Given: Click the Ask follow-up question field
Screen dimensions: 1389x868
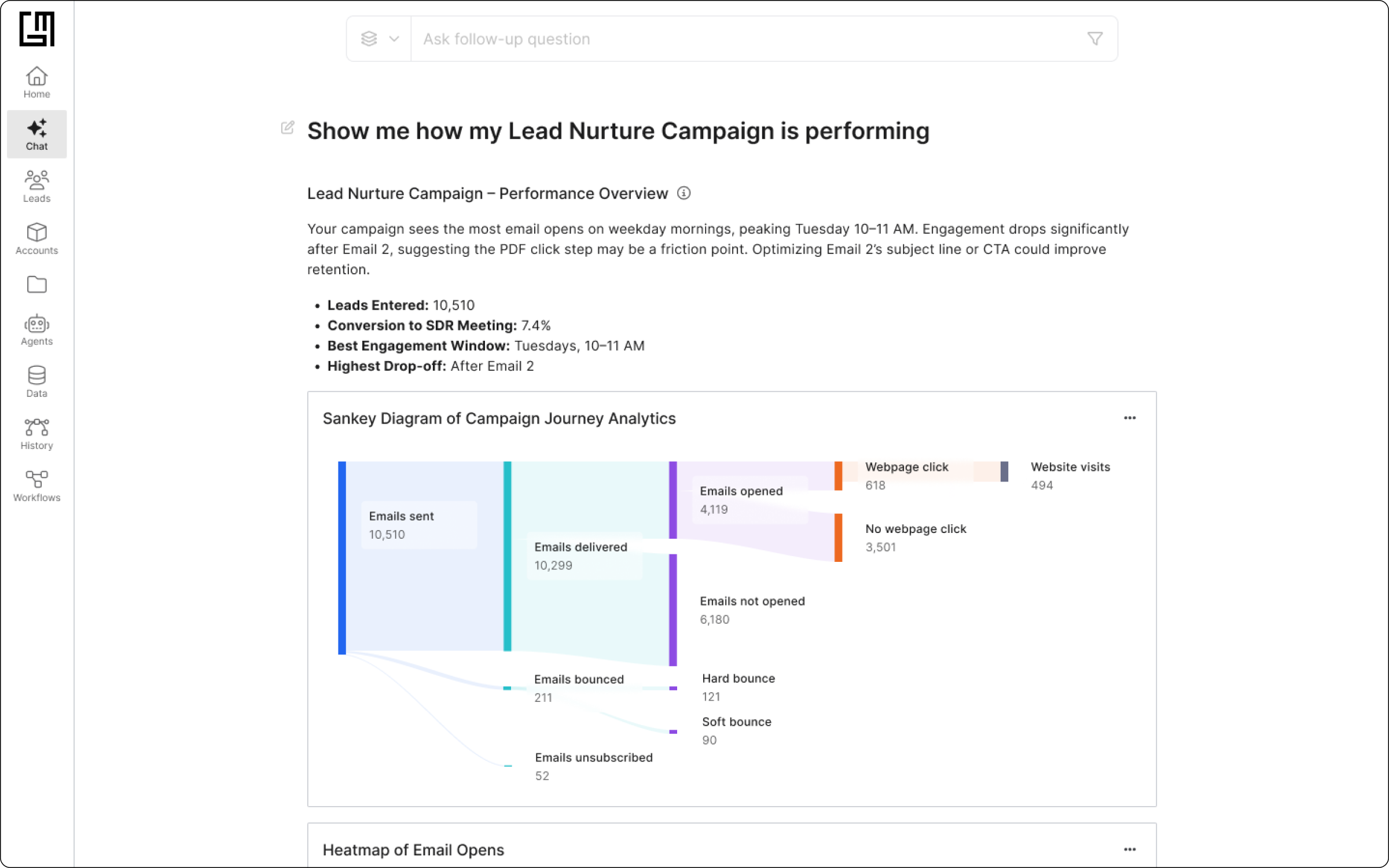Looking at the screenshot, I should [x=747, y=39].
